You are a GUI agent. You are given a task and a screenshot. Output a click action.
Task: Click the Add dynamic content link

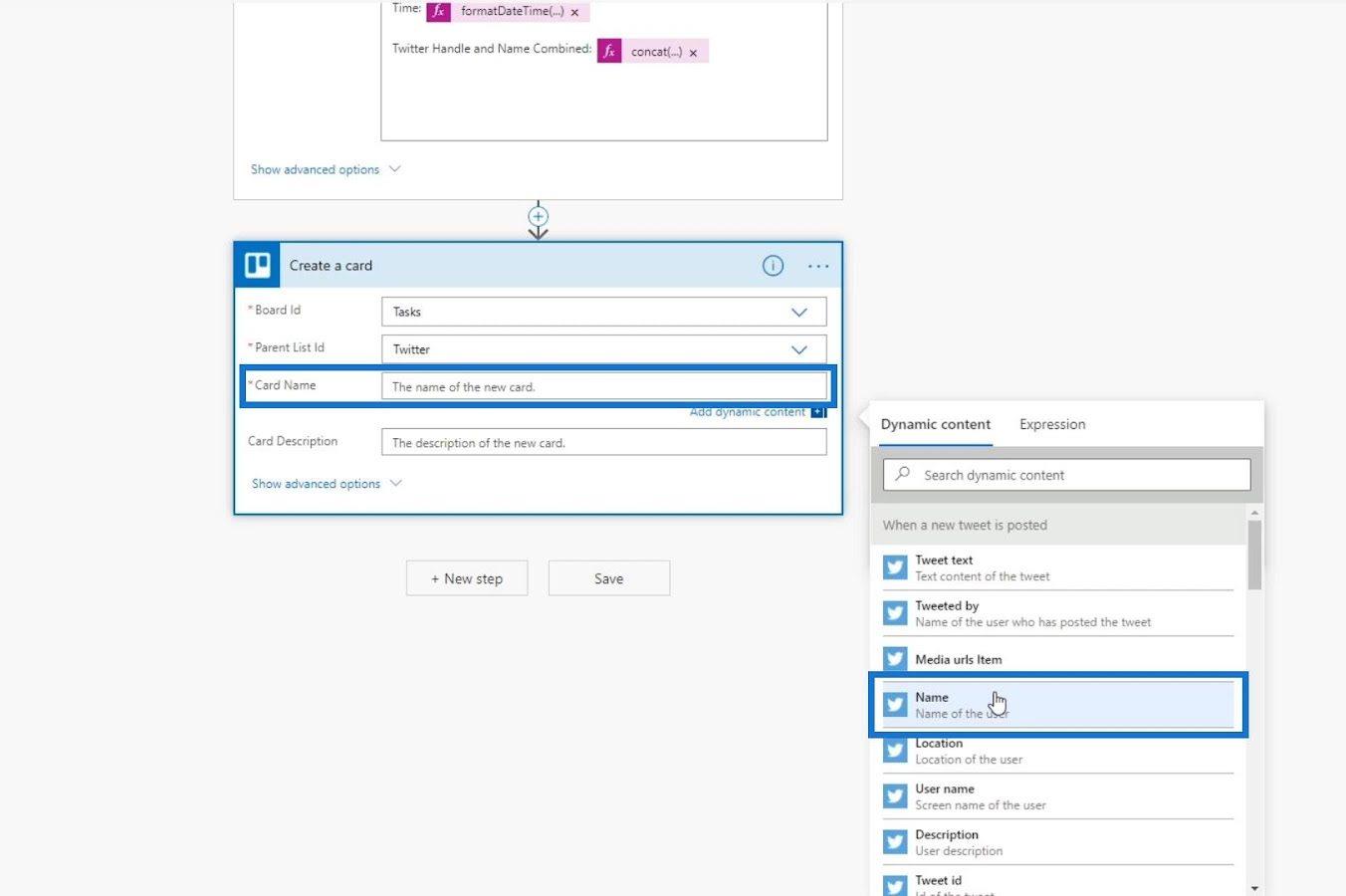[748, 412]
